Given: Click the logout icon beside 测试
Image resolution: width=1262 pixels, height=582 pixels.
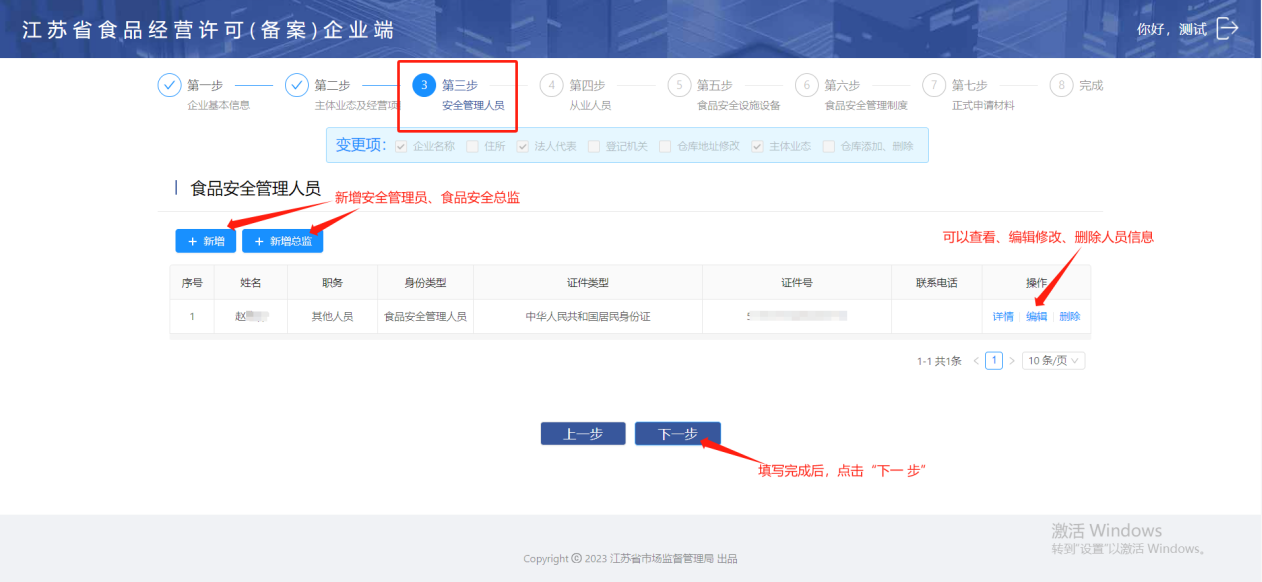Looking at the screenshot, I should click(1227, 29).
